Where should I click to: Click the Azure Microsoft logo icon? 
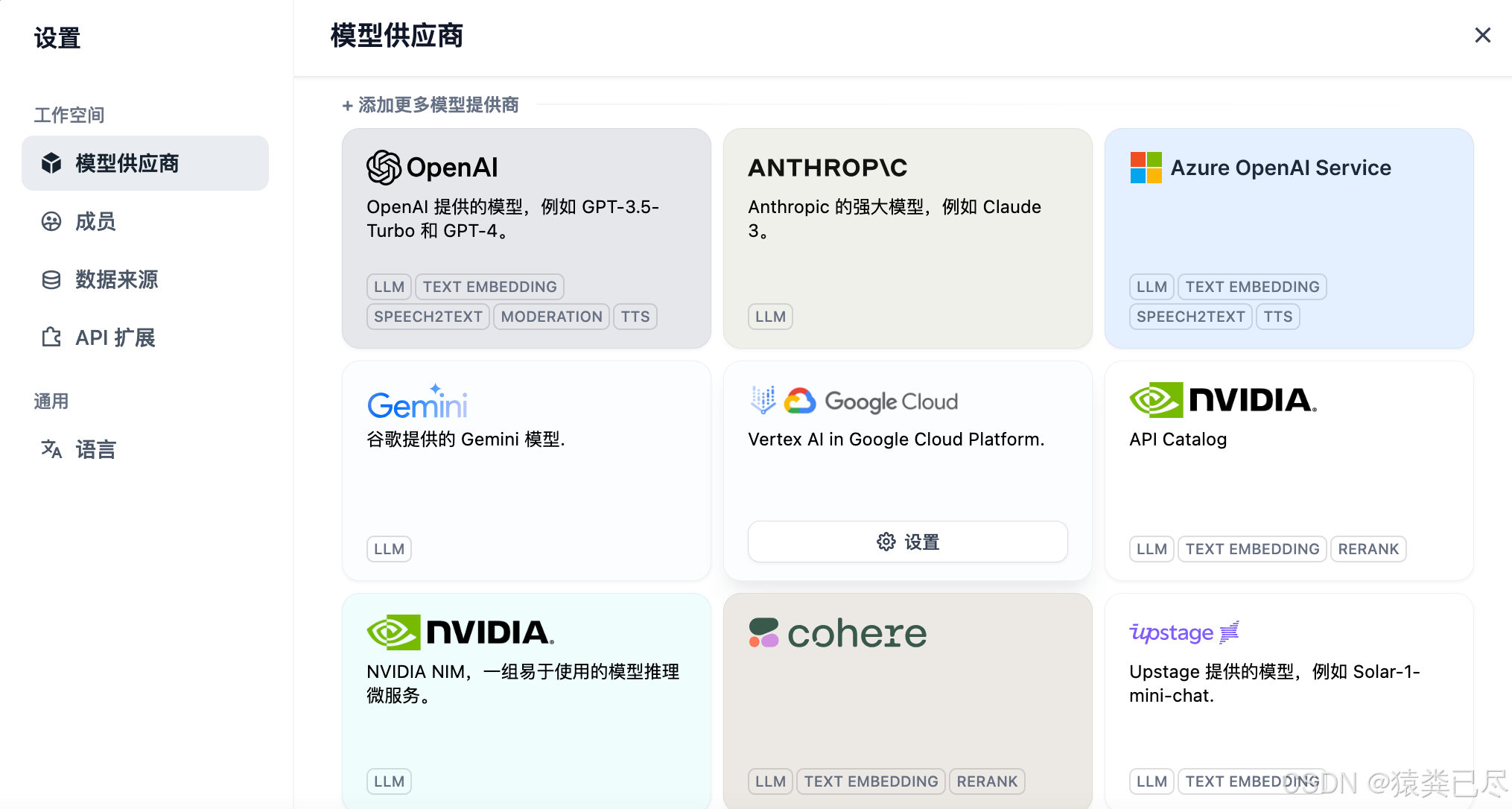point(1146,168)
